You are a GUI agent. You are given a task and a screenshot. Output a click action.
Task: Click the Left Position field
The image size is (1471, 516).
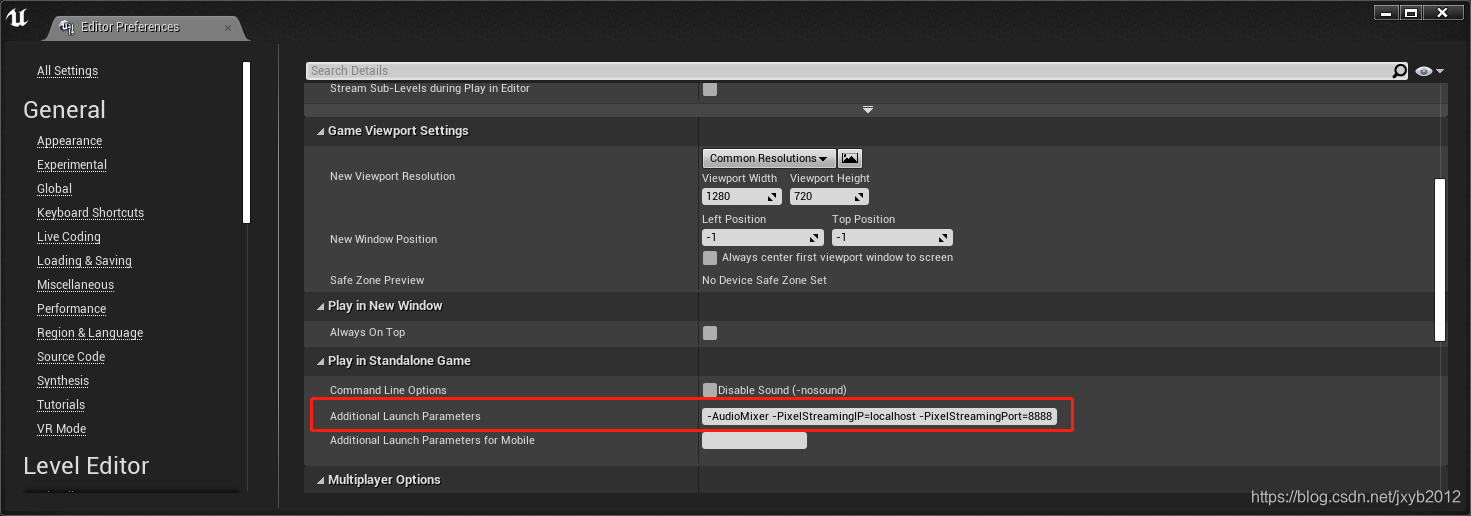pos(763,238)
